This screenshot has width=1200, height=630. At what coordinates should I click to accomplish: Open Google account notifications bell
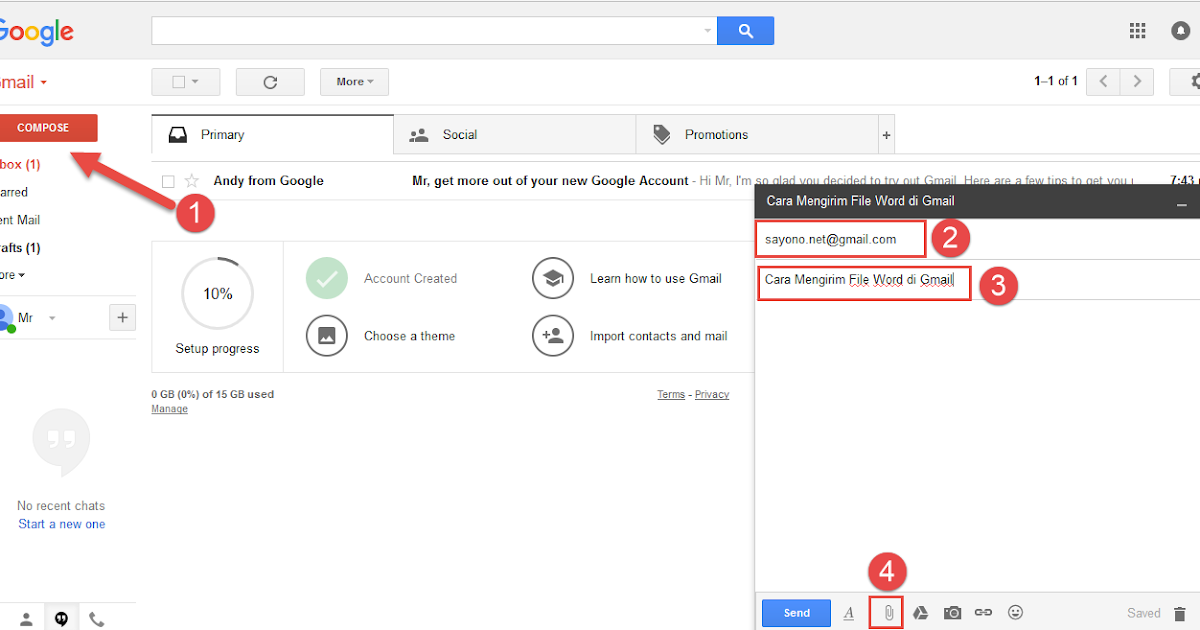pyautogui.click(x=1181, y=31)
